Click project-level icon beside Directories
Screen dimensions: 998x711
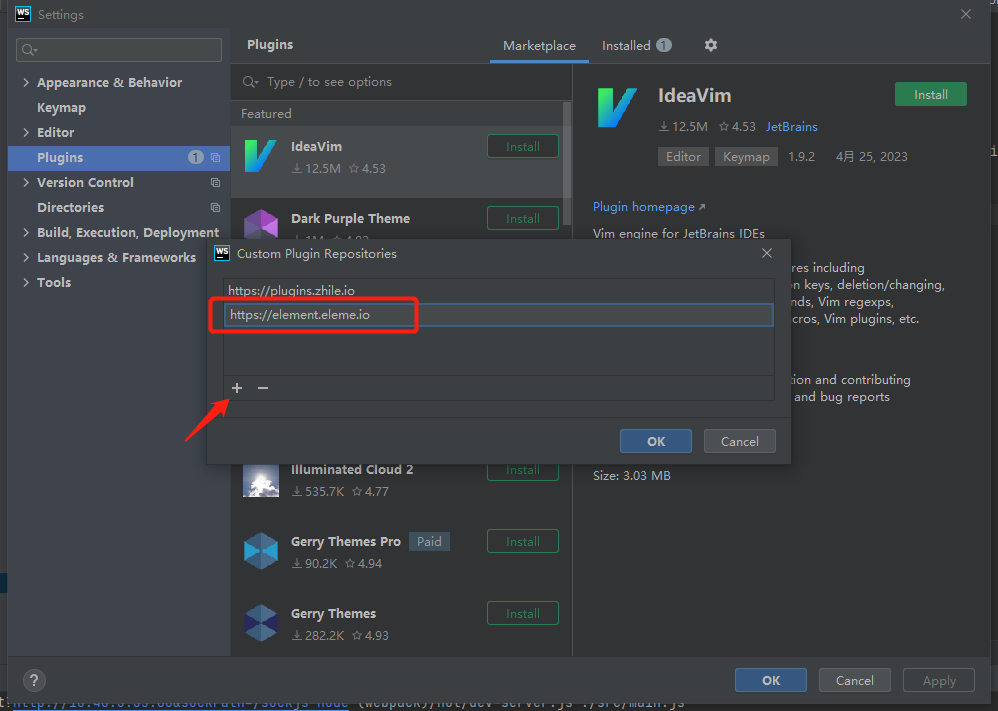tap(216, 208)
